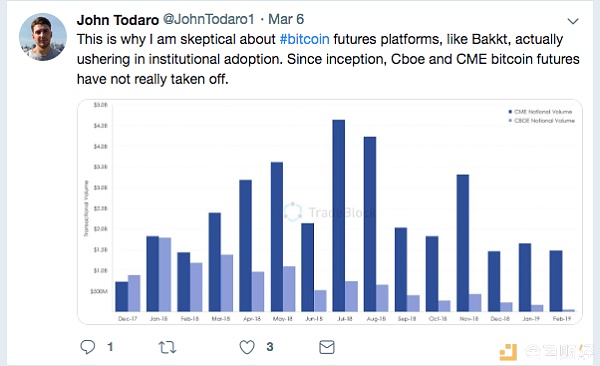Click the CBOE Notional Volume legend swatch
Image resolution: width=600 pixels, height=366 pixels.
point(510,121)
